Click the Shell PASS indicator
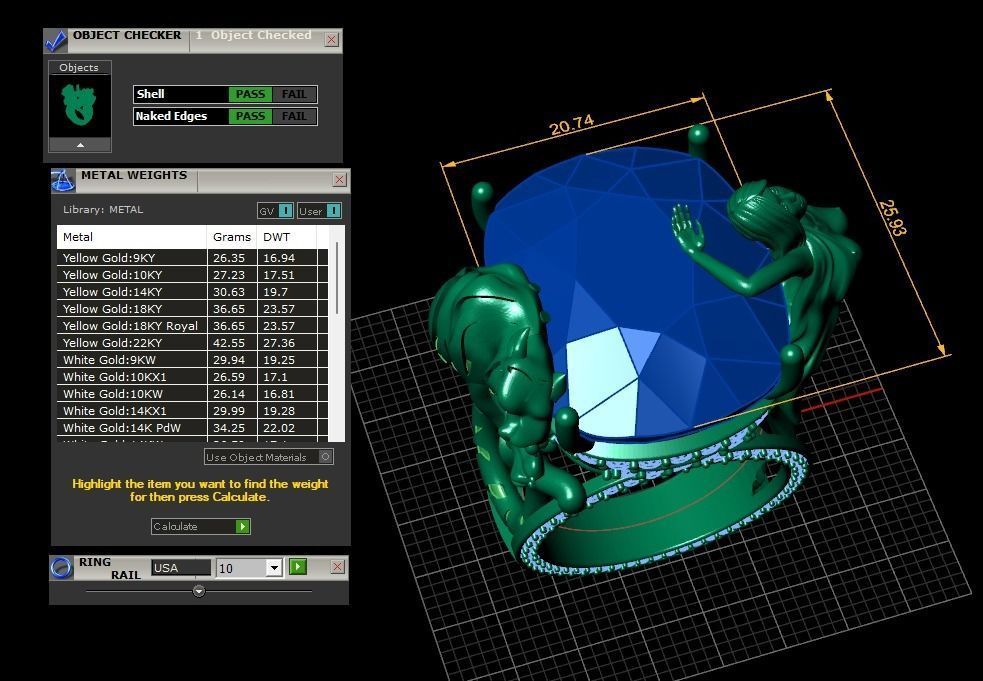 (x=250, y=94)
